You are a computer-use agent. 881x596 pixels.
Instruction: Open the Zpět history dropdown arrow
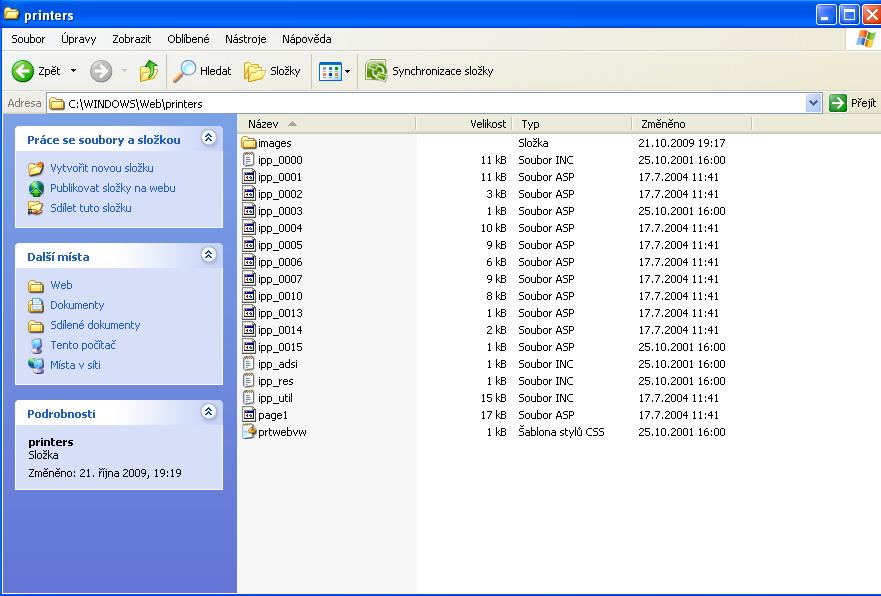pyautogui.click(x=73, y=71)
